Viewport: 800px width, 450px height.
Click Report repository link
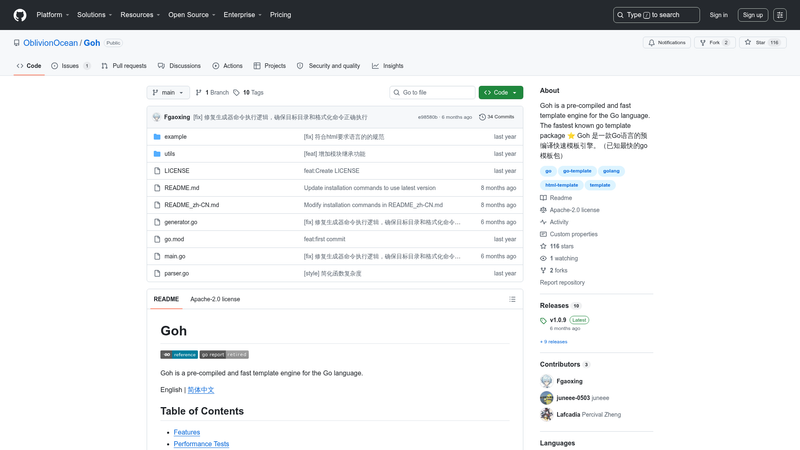562,283
